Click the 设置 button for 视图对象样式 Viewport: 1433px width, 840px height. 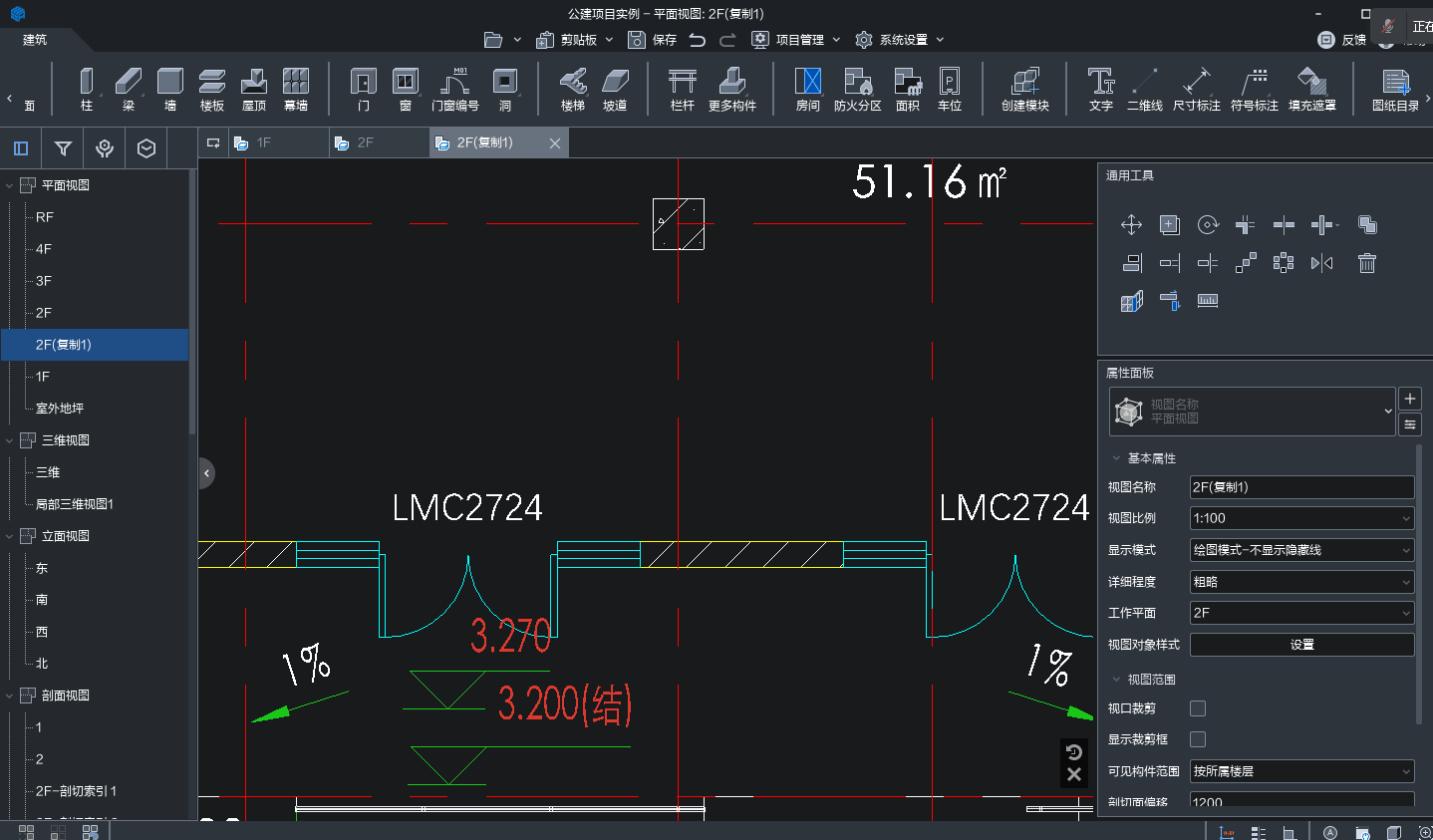[1301, 645]
